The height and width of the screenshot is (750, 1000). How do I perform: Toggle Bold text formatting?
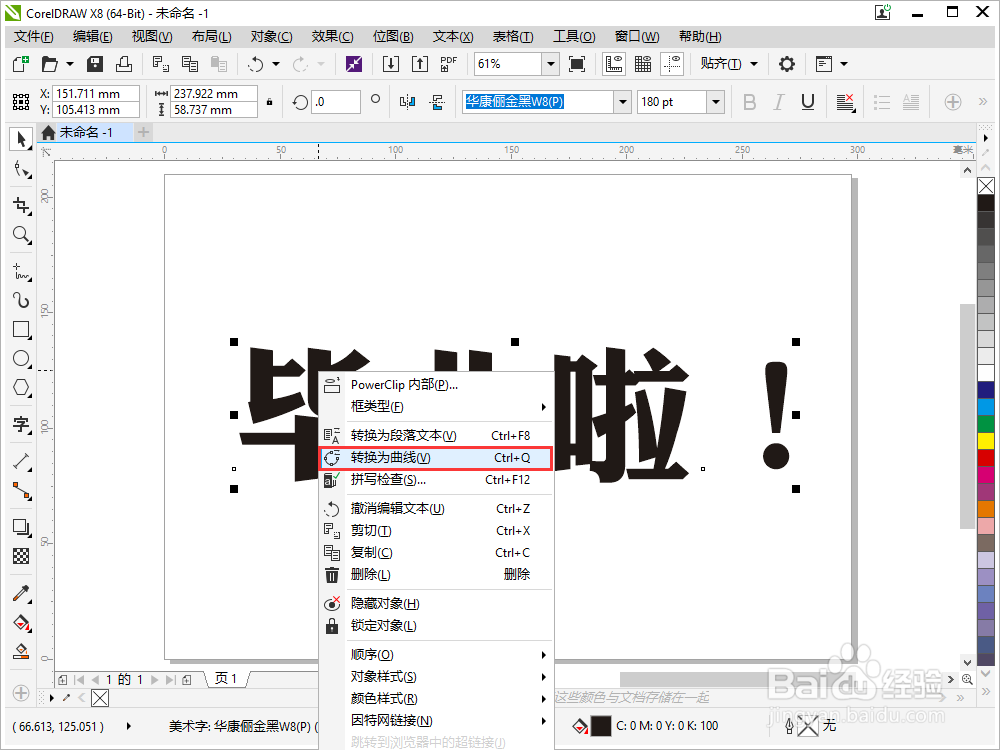[749, 102]
